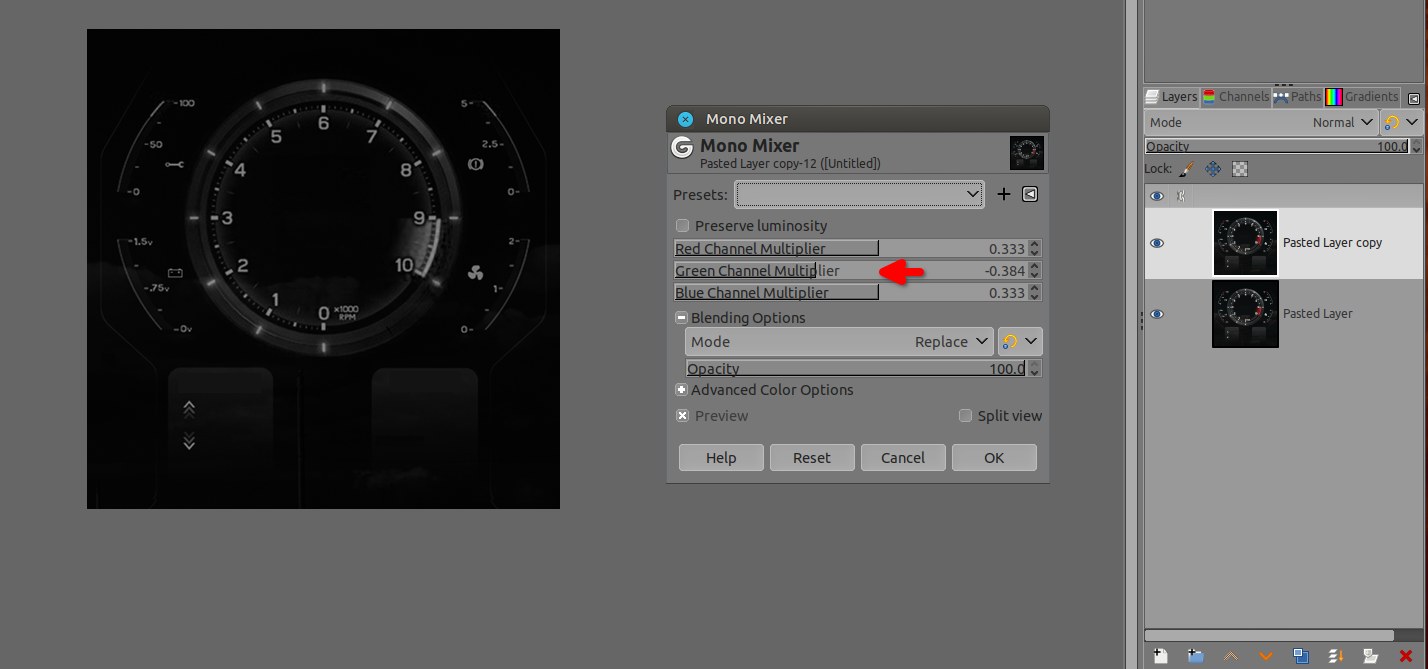Click the Green Channel Multiplier slider
This screenshot has height=669, width=1428.
pyautogui.click(x=851, y=271)
